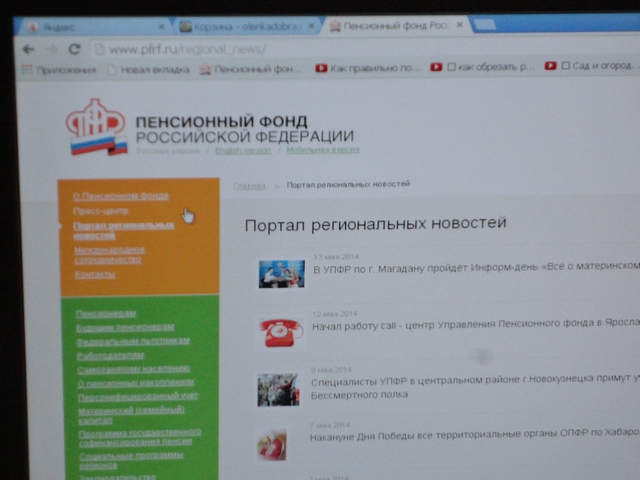
Task: Click the date 8 мая 2014
Action: tap(331, 370)
